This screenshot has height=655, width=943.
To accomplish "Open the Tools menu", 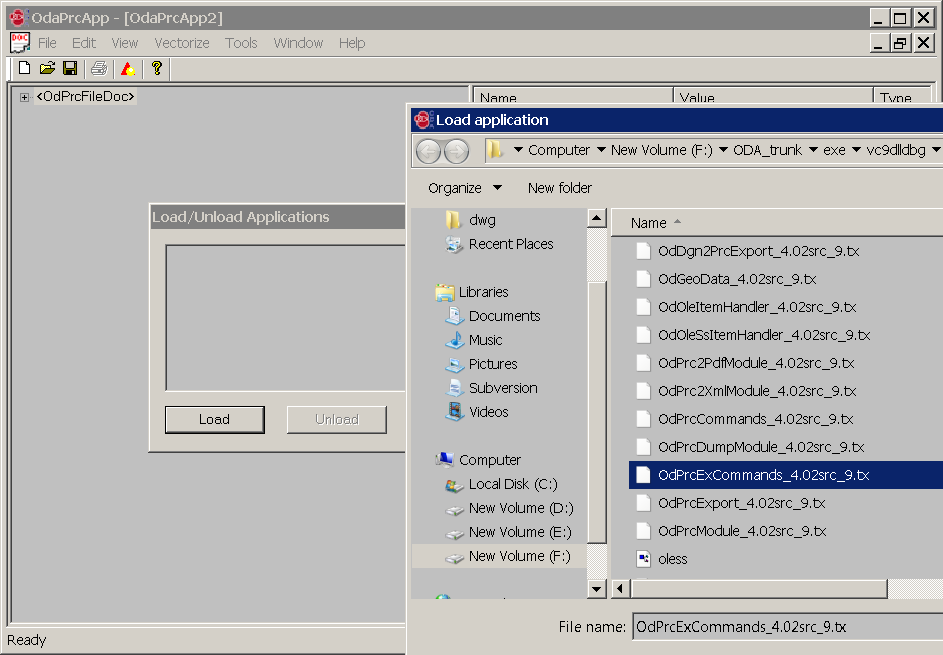I will click(240, 42).
